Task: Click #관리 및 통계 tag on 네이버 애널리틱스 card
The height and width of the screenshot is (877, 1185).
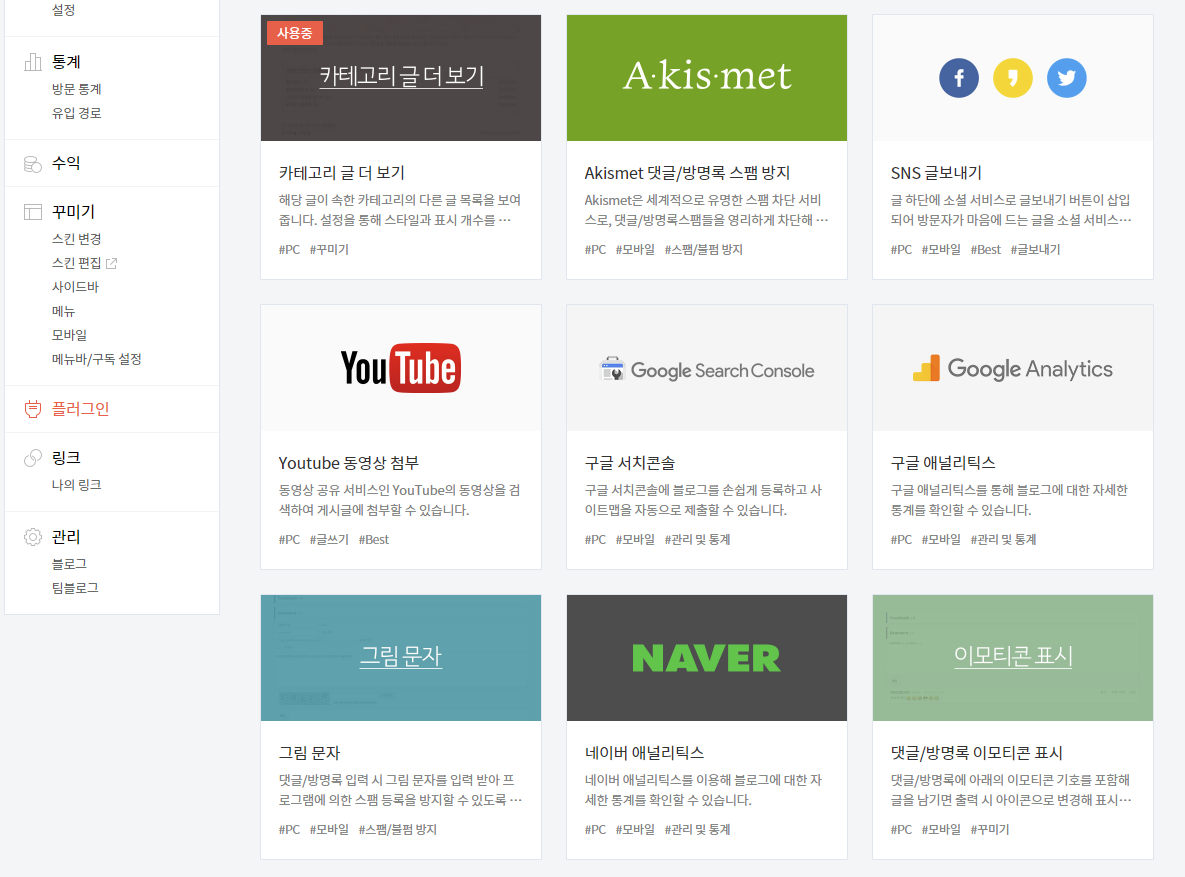Action: pos(698,829)
